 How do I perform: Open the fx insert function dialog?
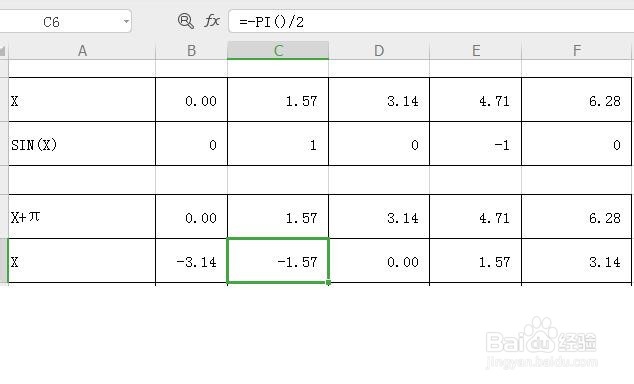212,21
